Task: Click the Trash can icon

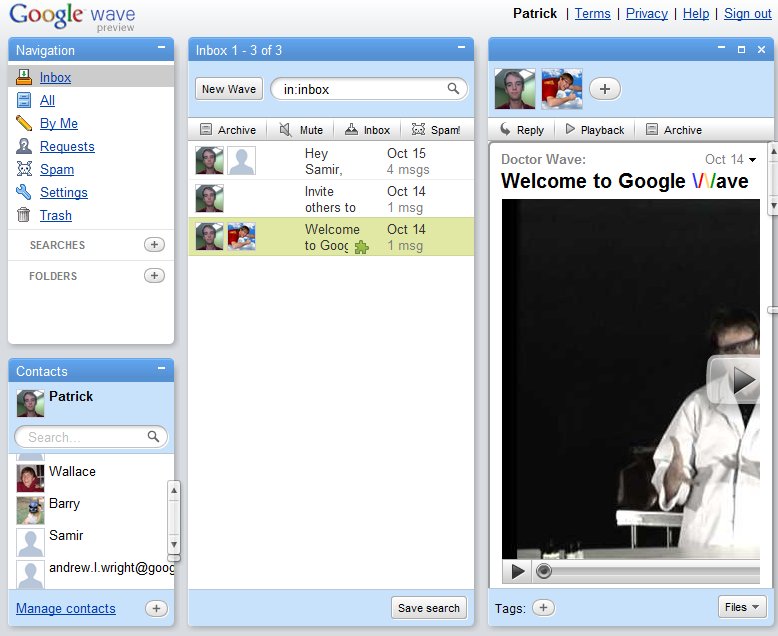Action: pyautogui.click(x=24, y=215)
